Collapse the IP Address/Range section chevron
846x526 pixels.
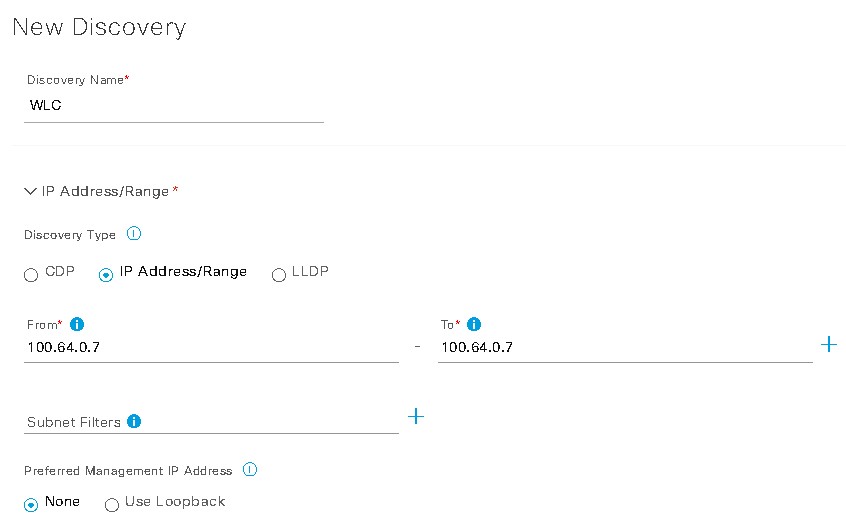[x=30, y=191]
